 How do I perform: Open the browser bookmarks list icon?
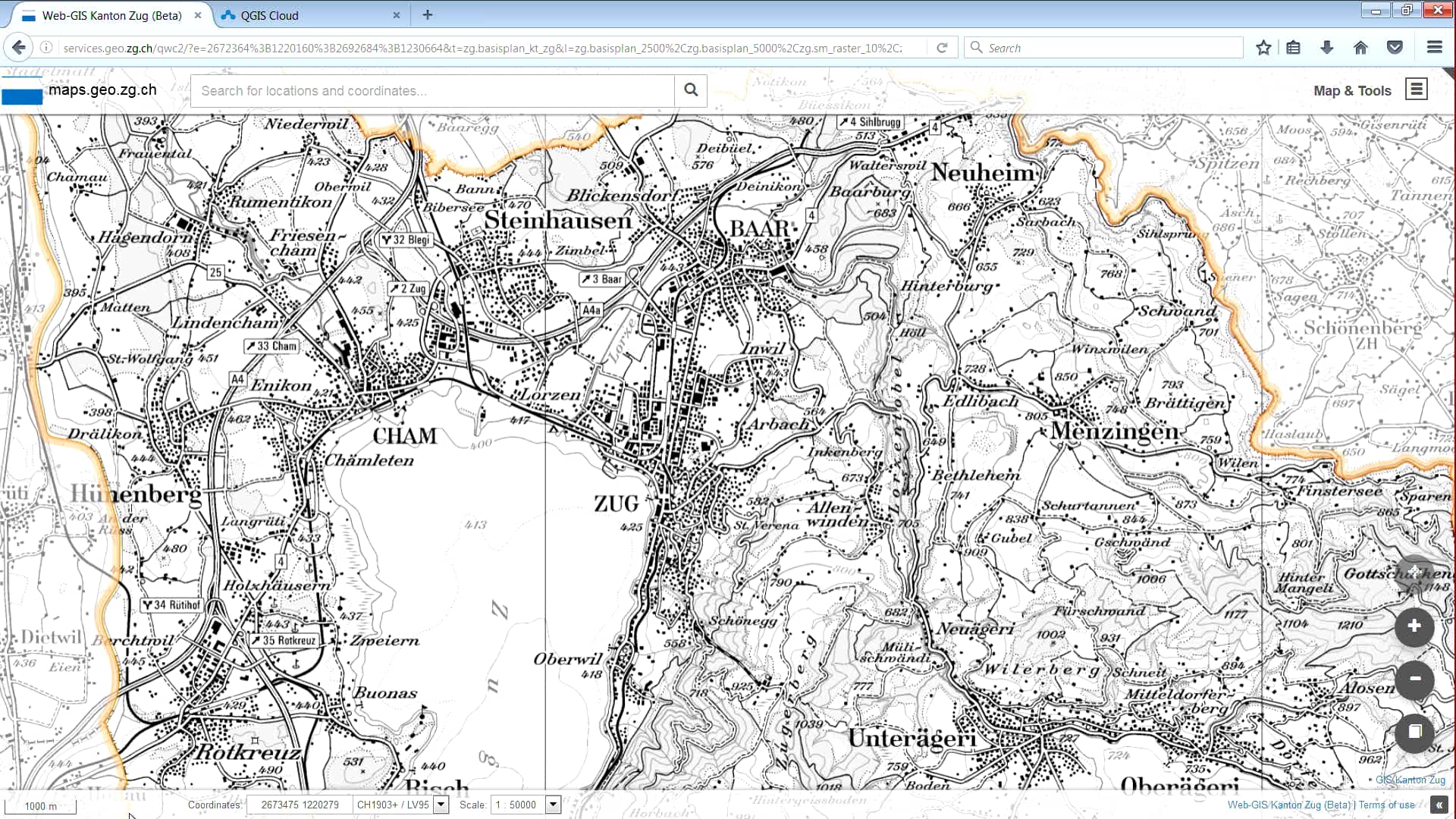pos(1294,48)
